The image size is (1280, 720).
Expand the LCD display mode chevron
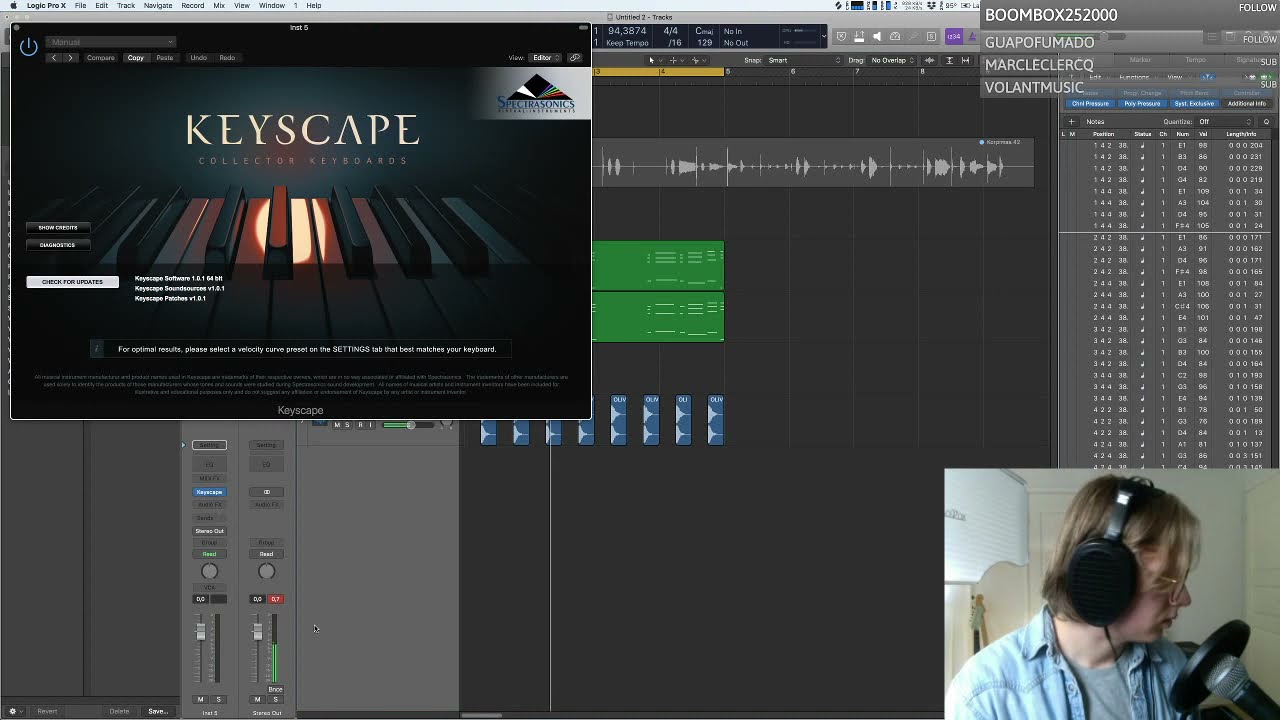click(824, 37)
